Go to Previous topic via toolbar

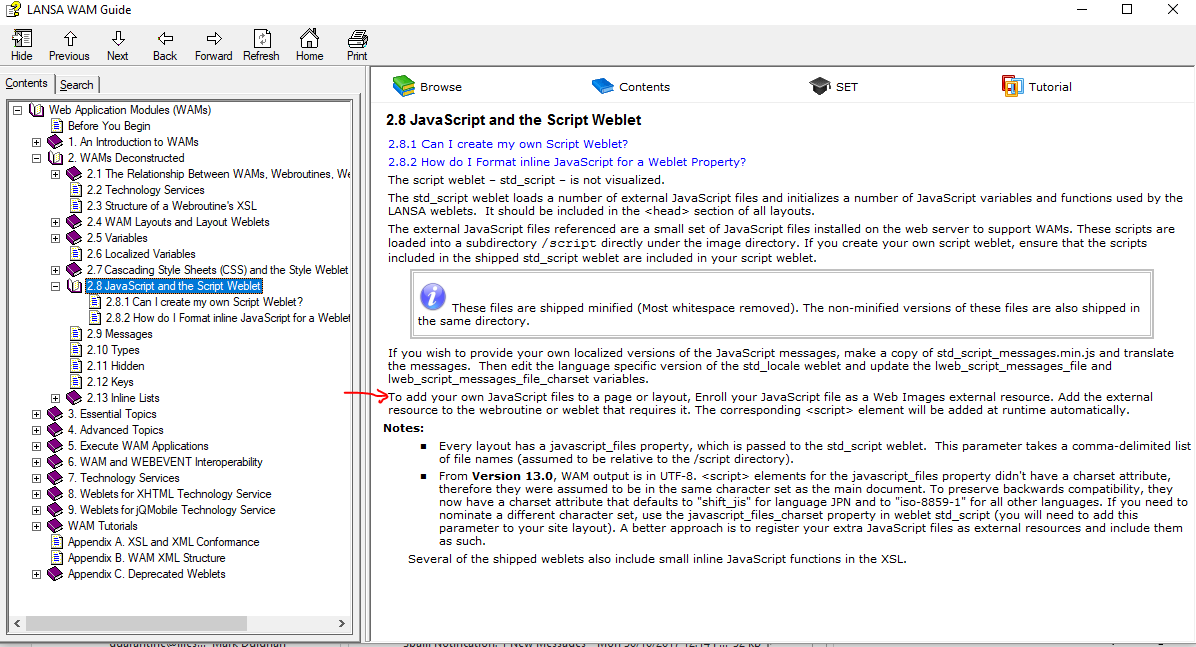click(x=69, y=38)
